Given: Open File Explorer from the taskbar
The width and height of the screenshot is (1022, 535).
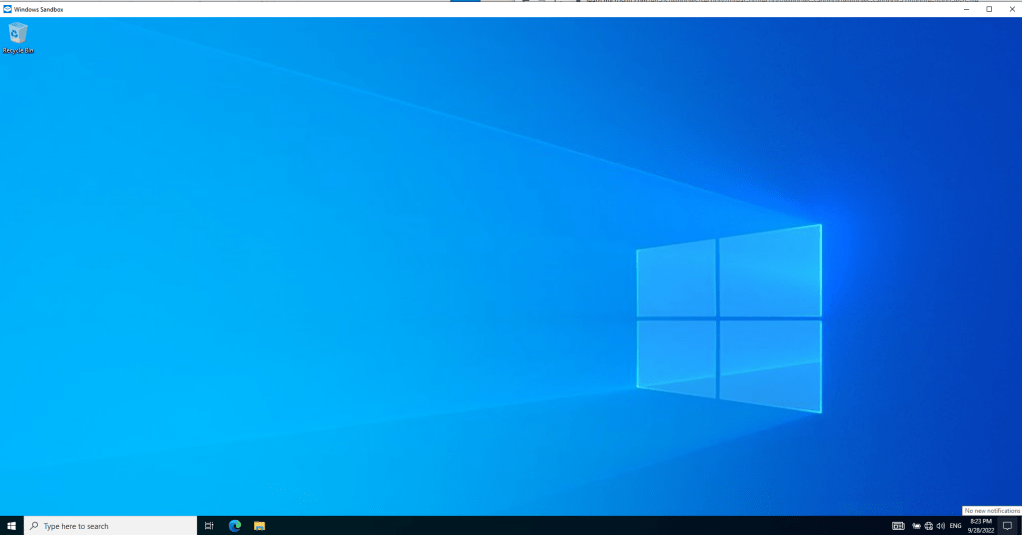Looking at the screenshot, I should click(259, 526).
